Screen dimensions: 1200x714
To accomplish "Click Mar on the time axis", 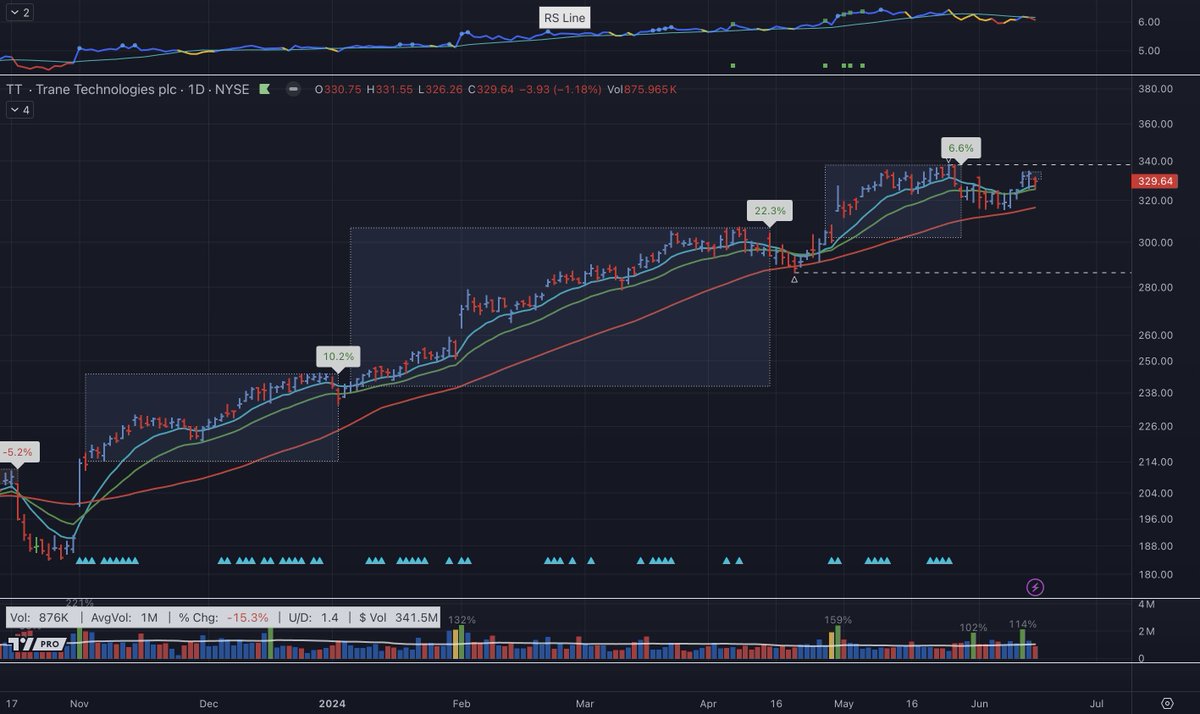I will point(584,703).
